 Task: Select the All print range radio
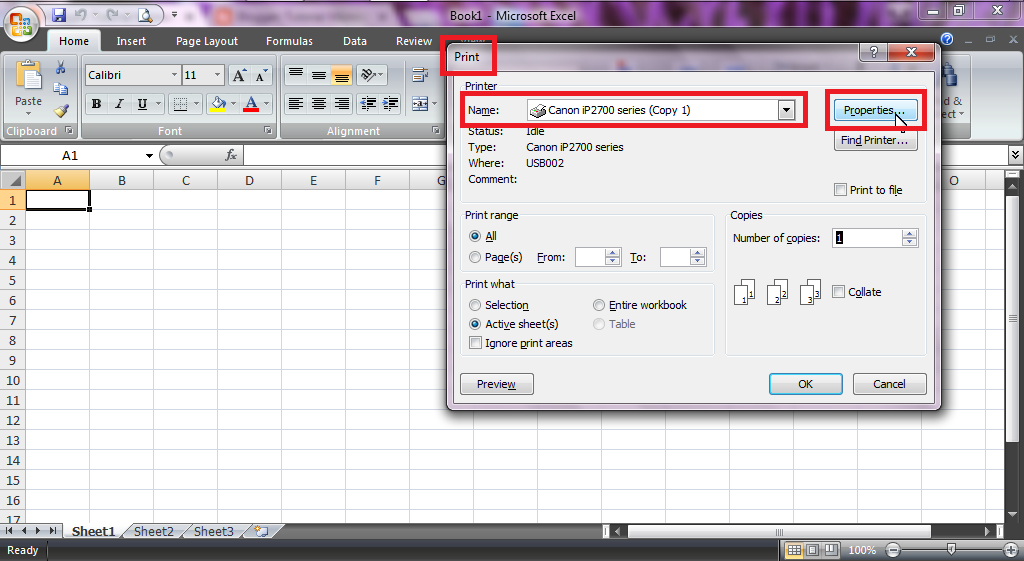click(x=475, y=236)
